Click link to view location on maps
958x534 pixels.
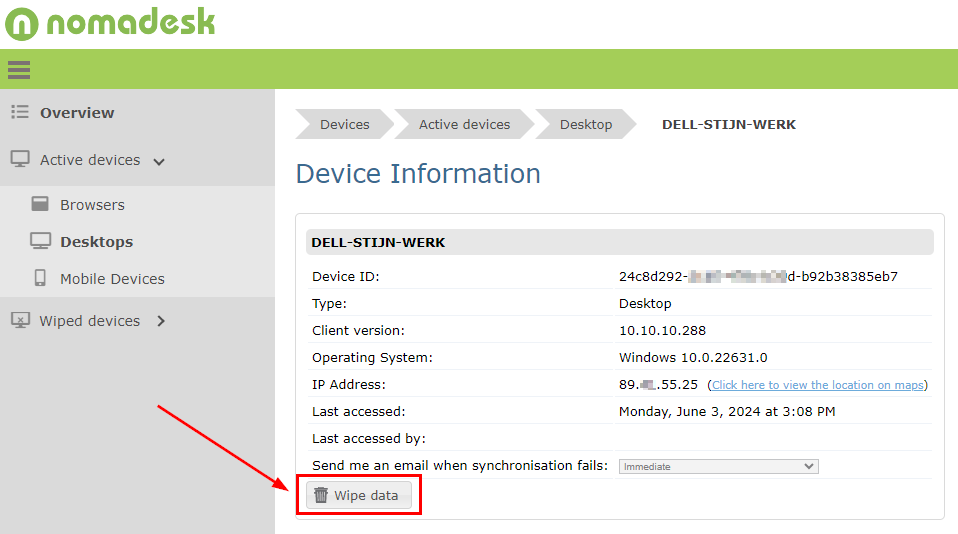pyautogui.click(x=817, y=385)
